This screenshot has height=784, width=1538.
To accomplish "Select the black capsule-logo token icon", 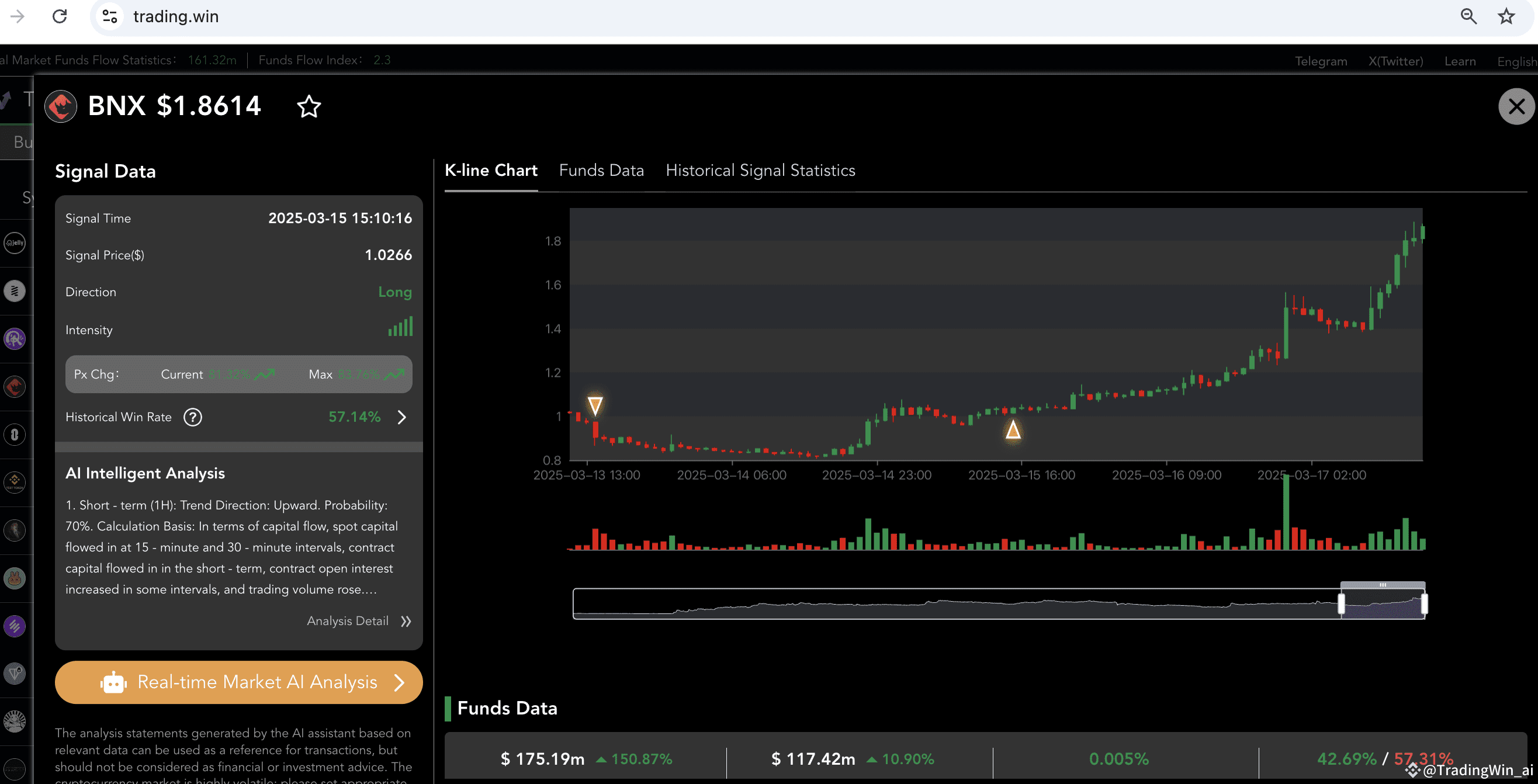I will 15,434.
